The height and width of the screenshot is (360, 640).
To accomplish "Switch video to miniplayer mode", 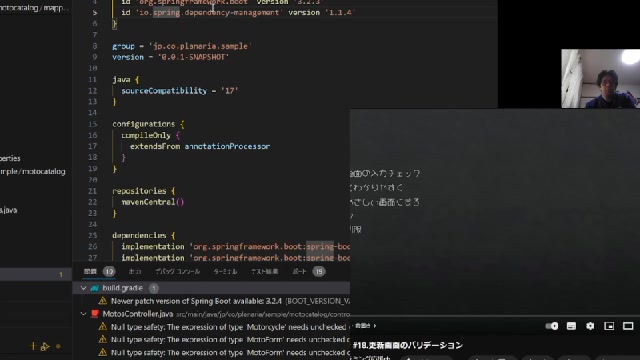I will [x=609, y=326].
